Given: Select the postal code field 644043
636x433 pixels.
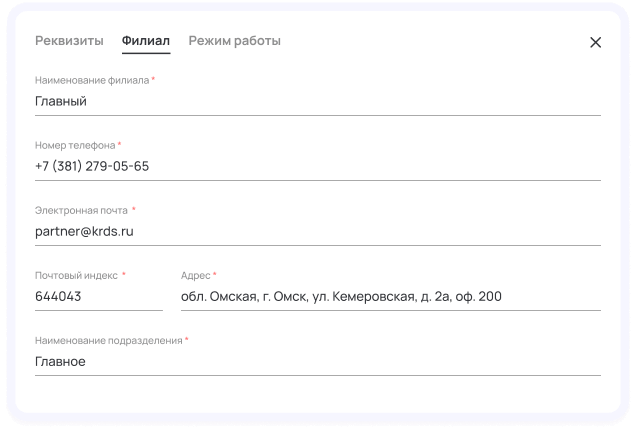Looking at the screenshot, I should point(98,296).
